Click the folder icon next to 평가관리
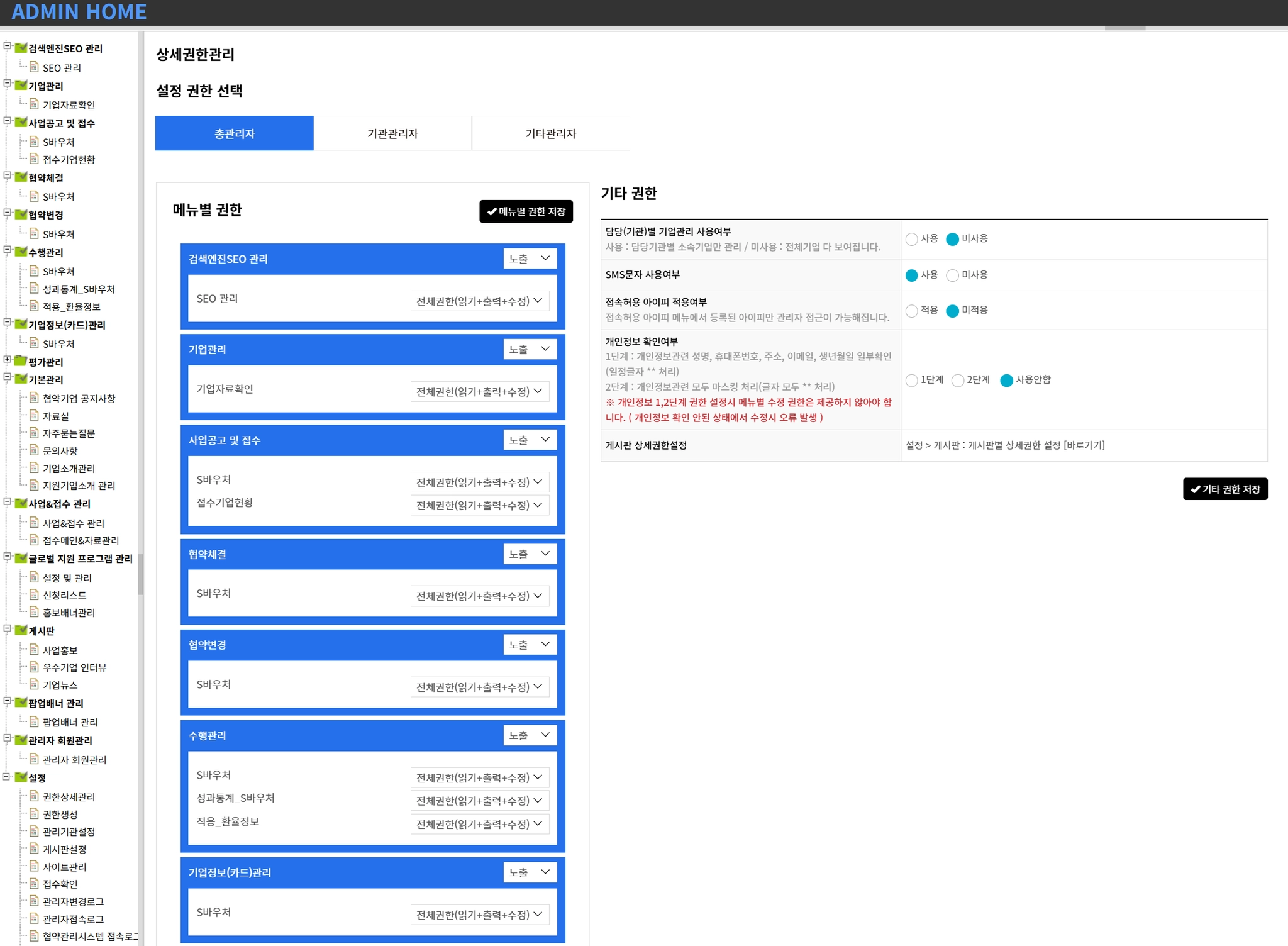The width and height of the screenshot is (1288, 946). 21,361
